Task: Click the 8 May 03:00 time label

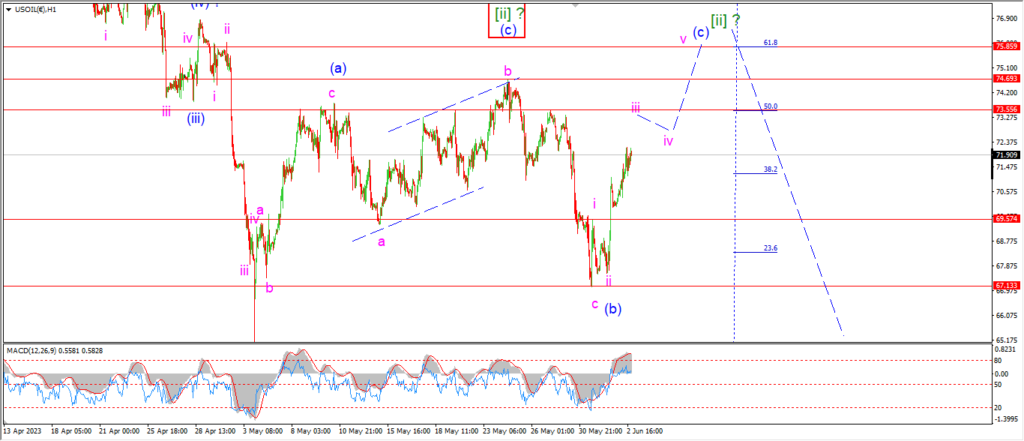Action: pos(310,431)
